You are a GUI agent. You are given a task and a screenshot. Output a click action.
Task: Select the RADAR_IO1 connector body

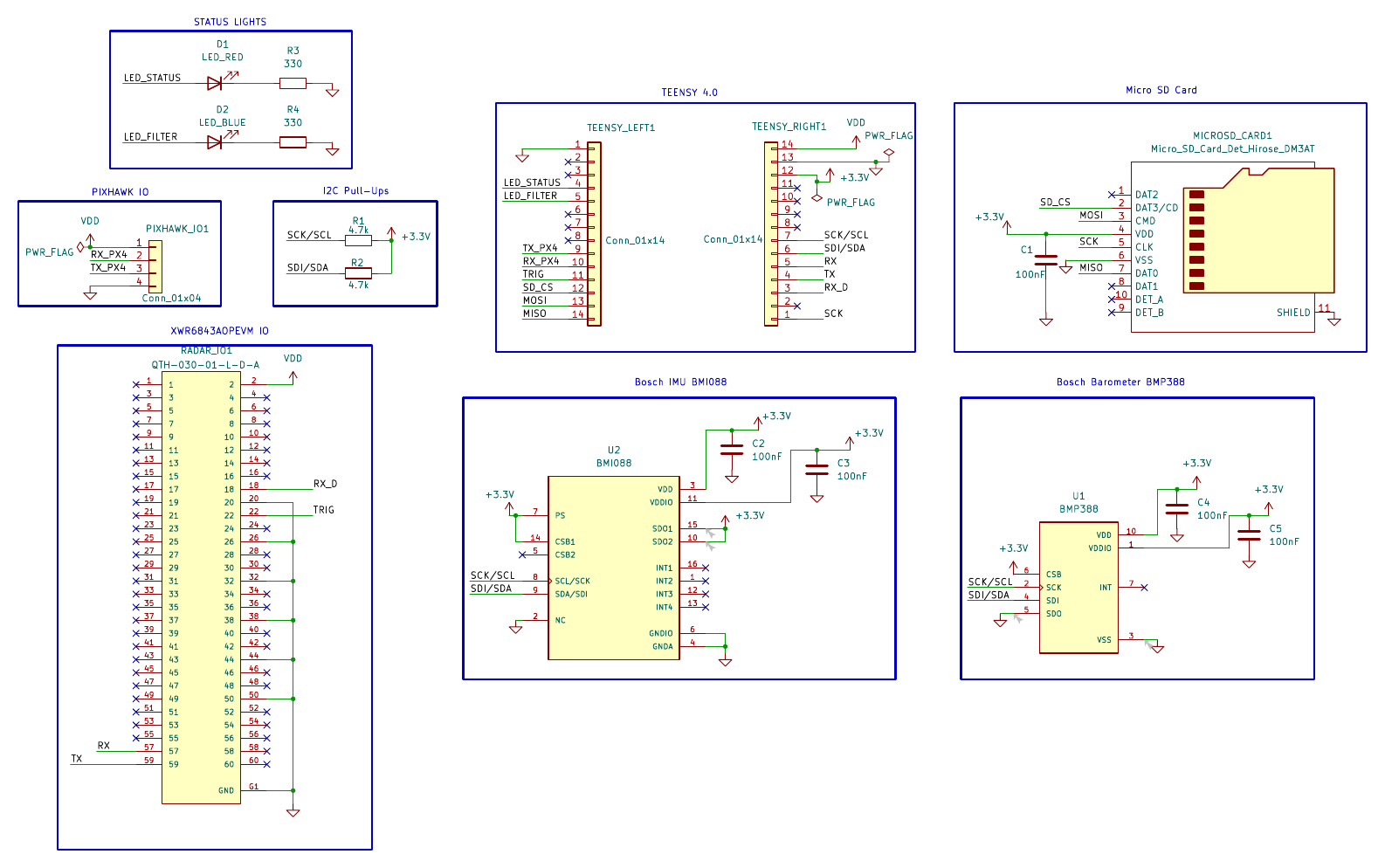[x=201, y=588]
